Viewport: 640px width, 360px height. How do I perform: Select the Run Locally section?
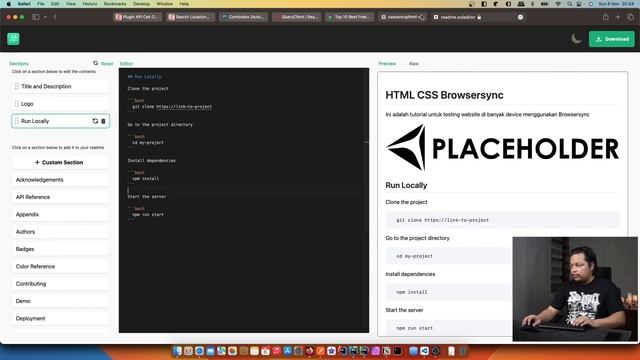[x=60, y=121]
